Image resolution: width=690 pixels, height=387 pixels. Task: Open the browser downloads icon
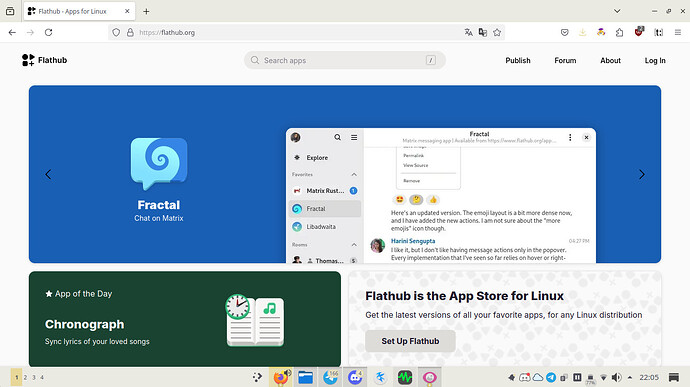click(x=583, y=32)
